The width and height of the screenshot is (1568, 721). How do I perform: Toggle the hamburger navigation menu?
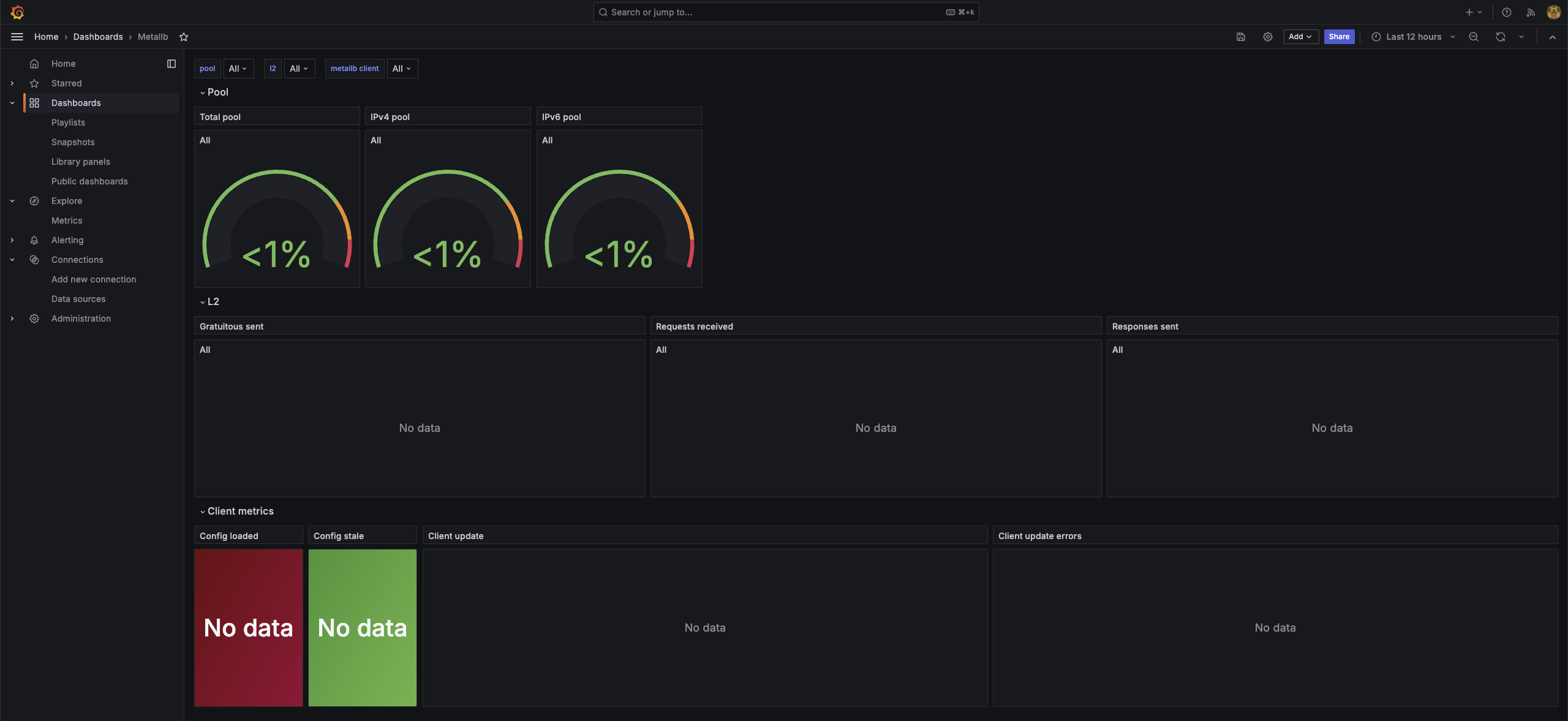(17, 37)
